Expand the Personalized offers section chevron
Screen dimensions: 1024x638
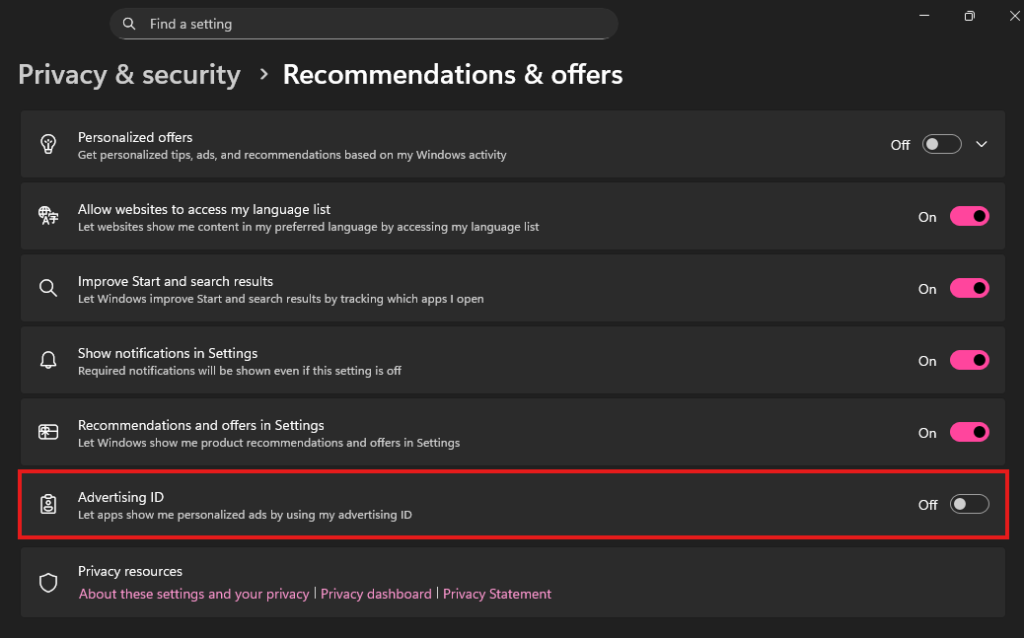click(981, 144)
